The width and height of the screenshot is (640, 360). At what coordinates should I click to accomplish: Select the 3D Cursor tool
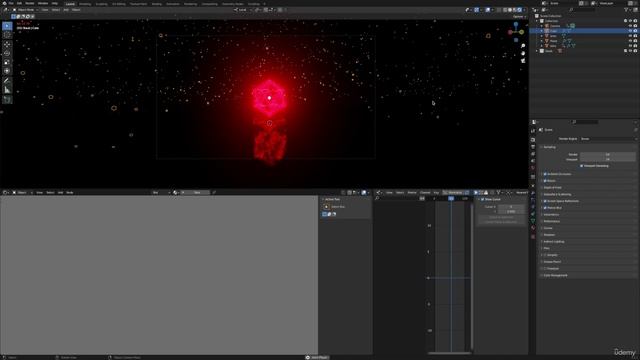coord(7,35)
